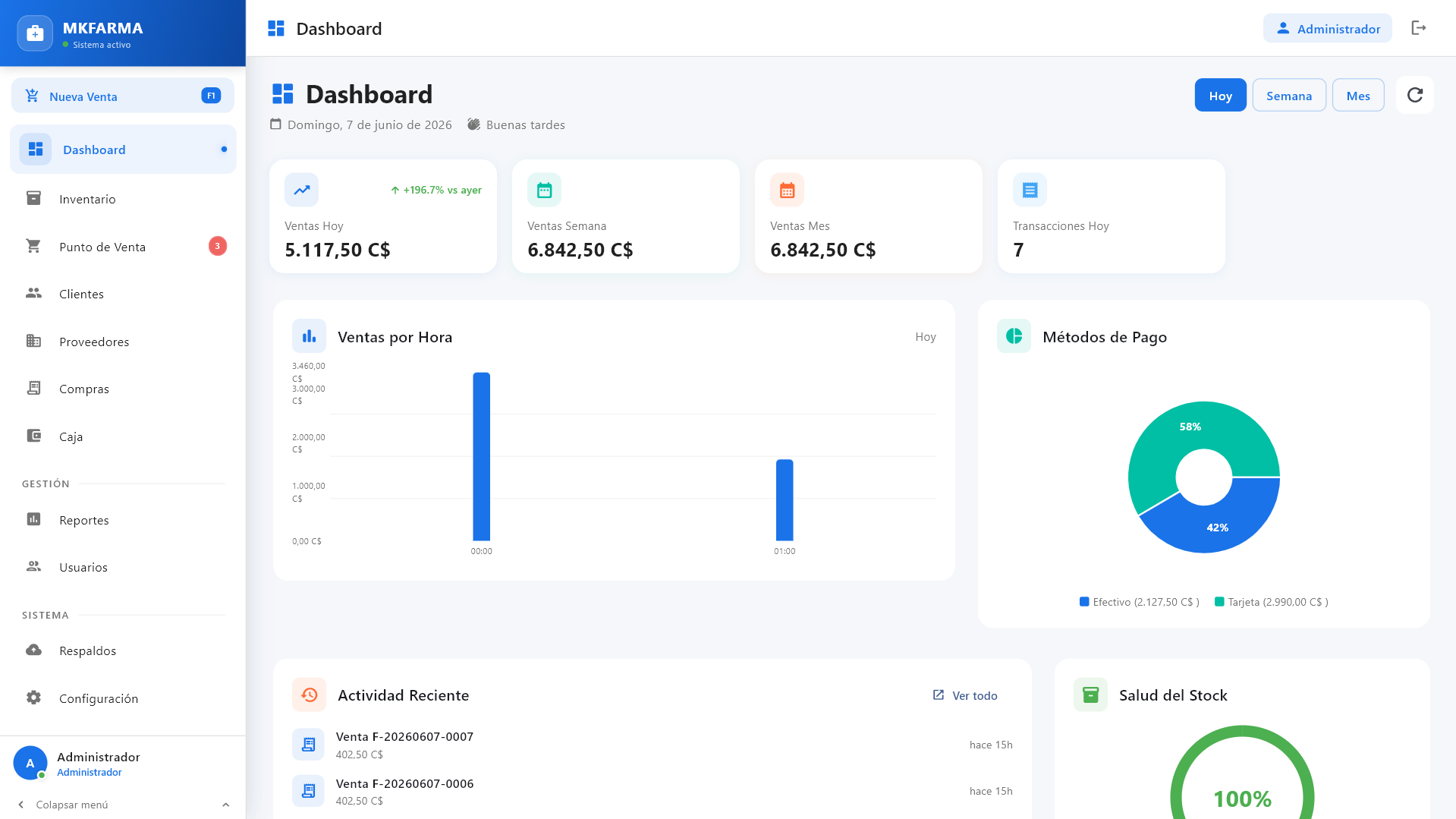
Task: Click the MKFARMA medical kit logo
Action: (35, 33)
